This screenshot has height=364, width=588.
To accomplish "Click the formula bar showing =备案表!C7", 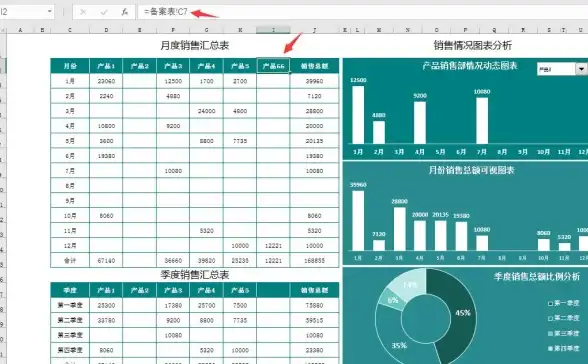I will pyautogui.click(x=362, y=12).
